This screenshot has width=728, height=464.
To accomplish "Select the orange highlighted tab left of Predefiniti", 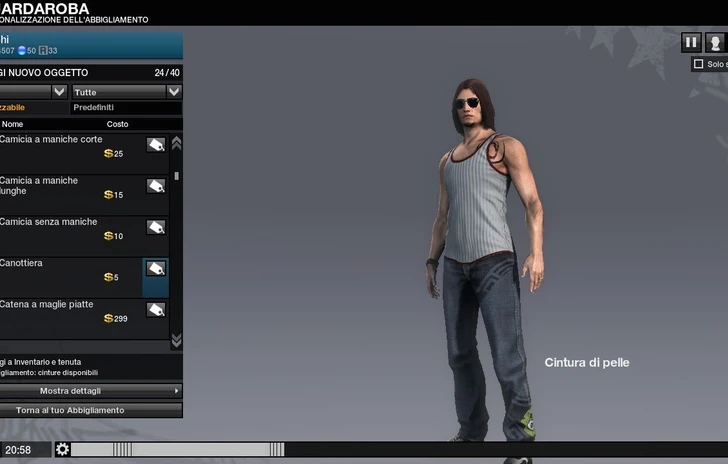I will tap(30, 108).
